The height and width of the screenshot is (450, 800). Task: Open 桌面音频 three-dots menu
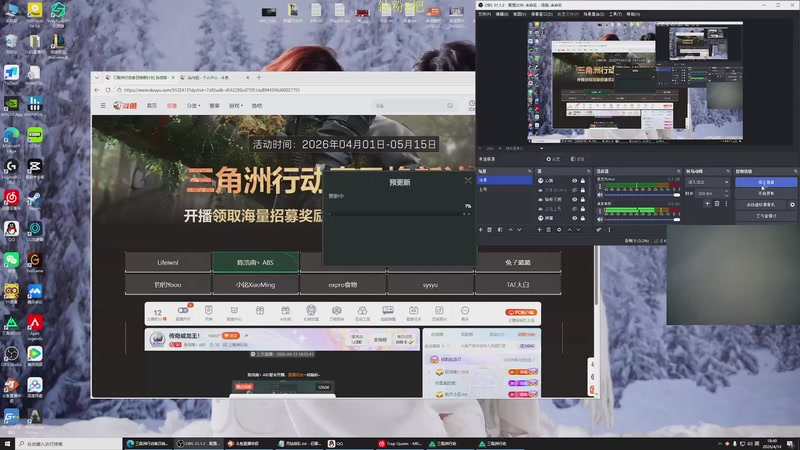pyautogui.click(x=600, y=211)
